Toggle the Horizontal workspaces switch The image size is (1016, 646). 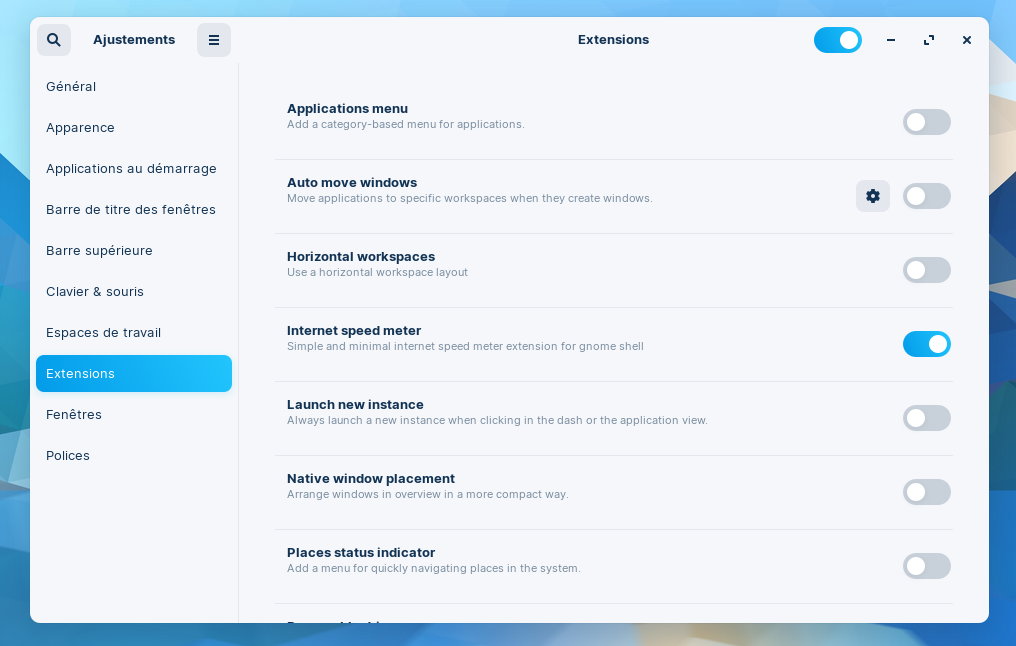pos(926,270)
